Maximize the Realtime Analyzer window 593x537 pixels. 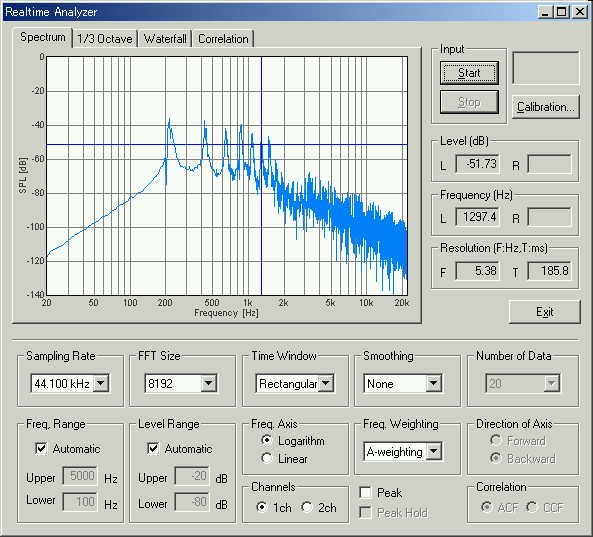[x=562, y=12]
